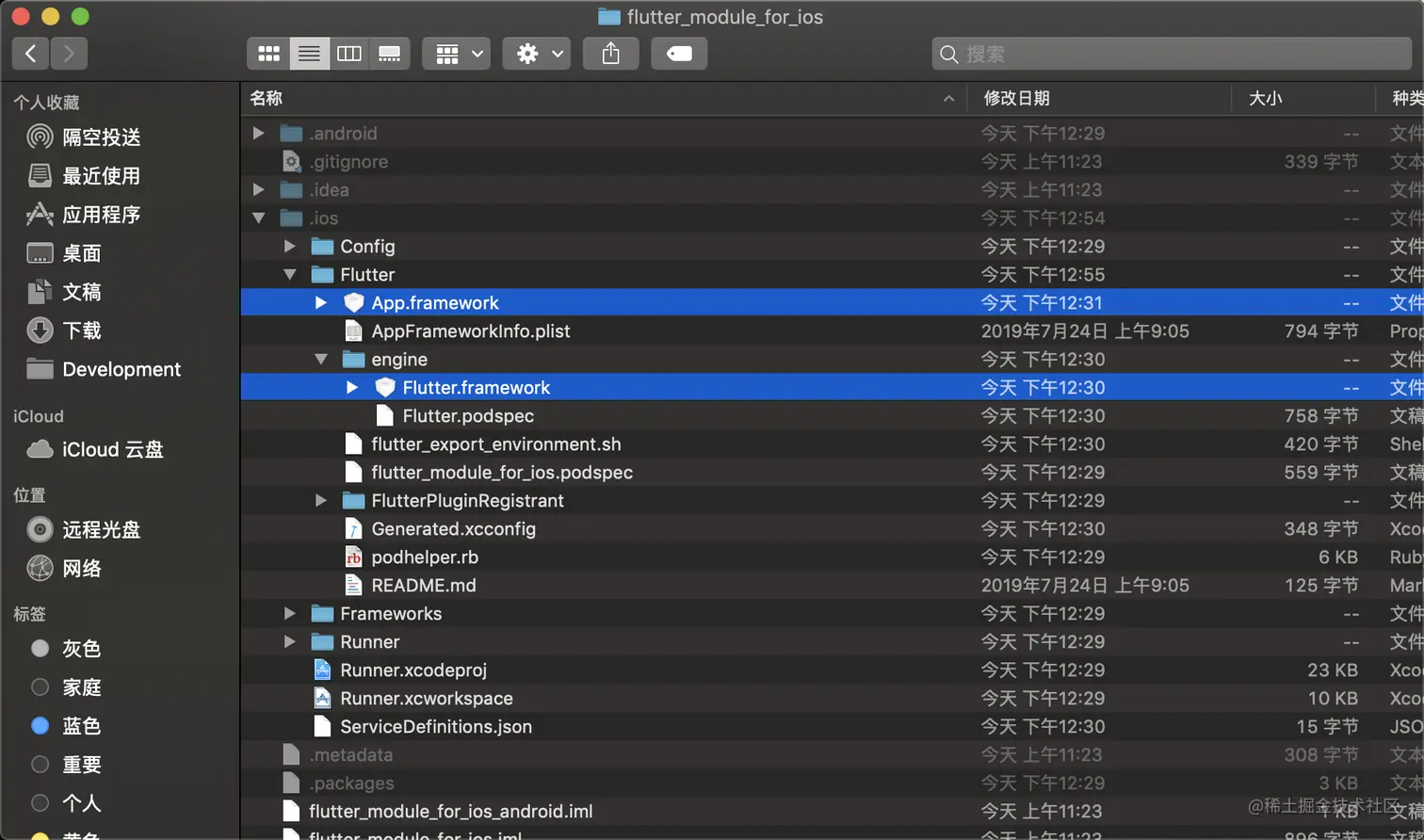The height and width of the screenshot is (840, 1424).
Task: Collapse the .ios folder
Action: tap(258, 218)
